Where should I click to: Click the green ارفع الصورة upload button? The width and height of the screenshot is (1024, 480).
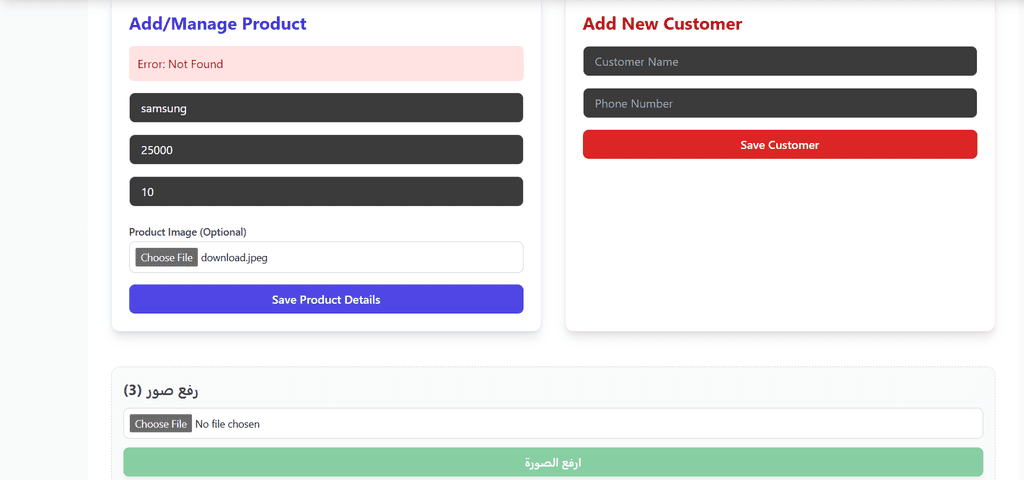pyautogui.click(x=552, y=463)
